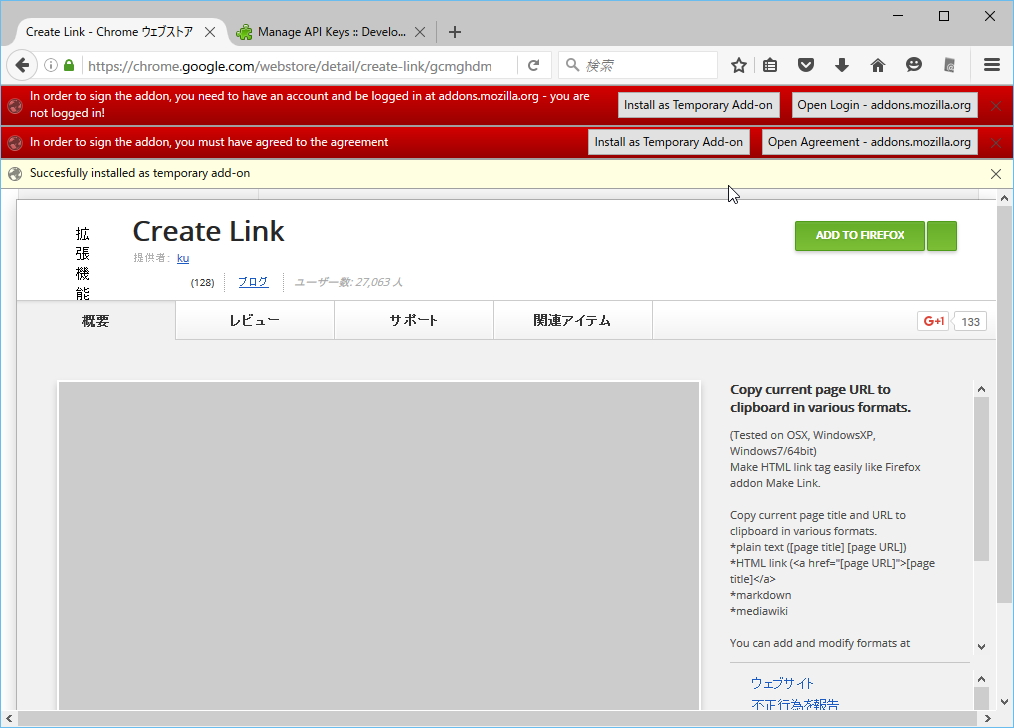The width and height of the screenshot is (1014, 728).
Task: Open the author's ブログ link
Action: pyautogui.click(x=252, y=281)
